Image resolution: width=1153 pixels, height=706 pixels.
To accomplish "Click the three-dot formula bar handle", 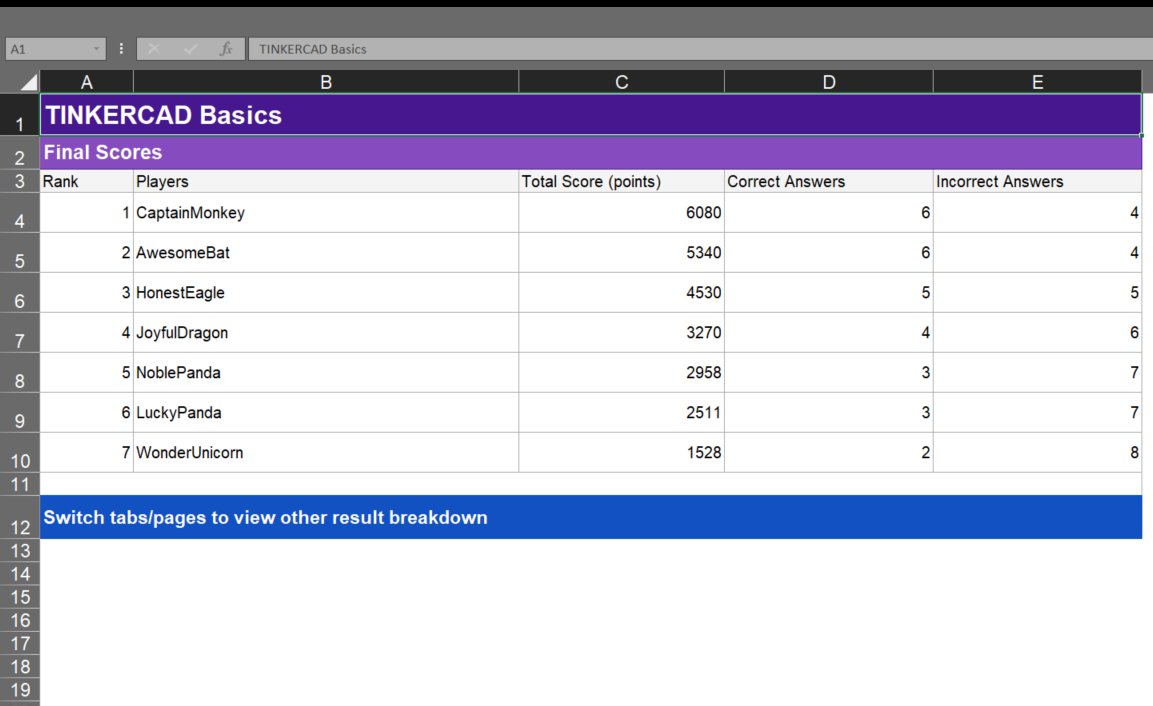I will (x=121, y=49).
